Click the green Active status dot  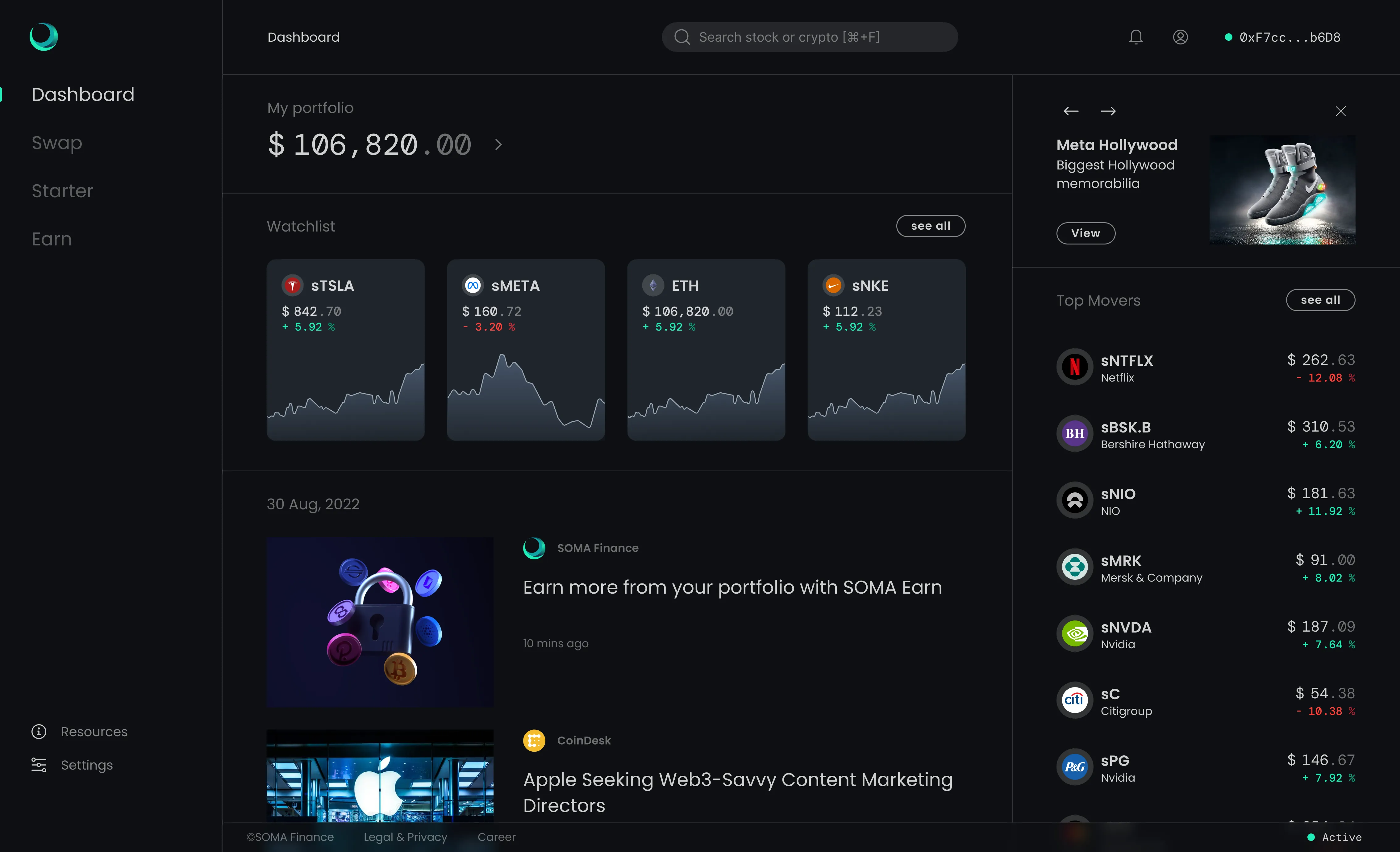[x=1311, y=837]
